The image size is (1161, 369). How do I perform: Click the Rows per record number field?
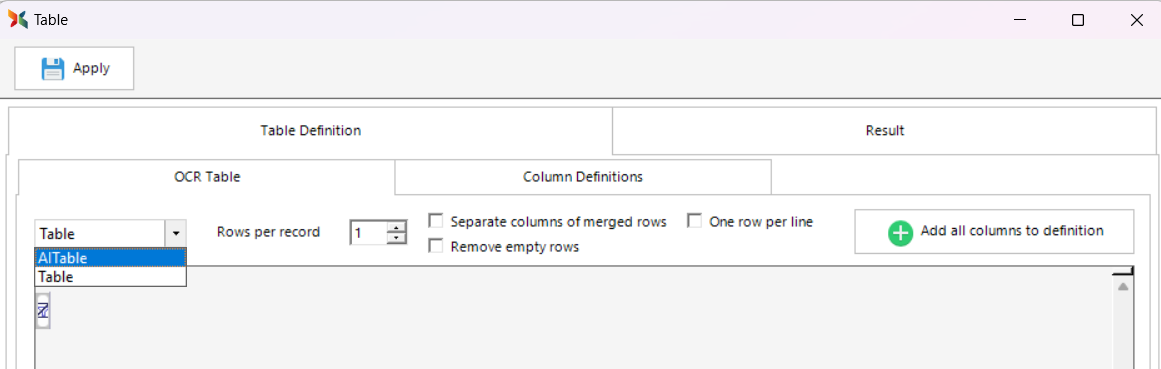pos(369,233)
